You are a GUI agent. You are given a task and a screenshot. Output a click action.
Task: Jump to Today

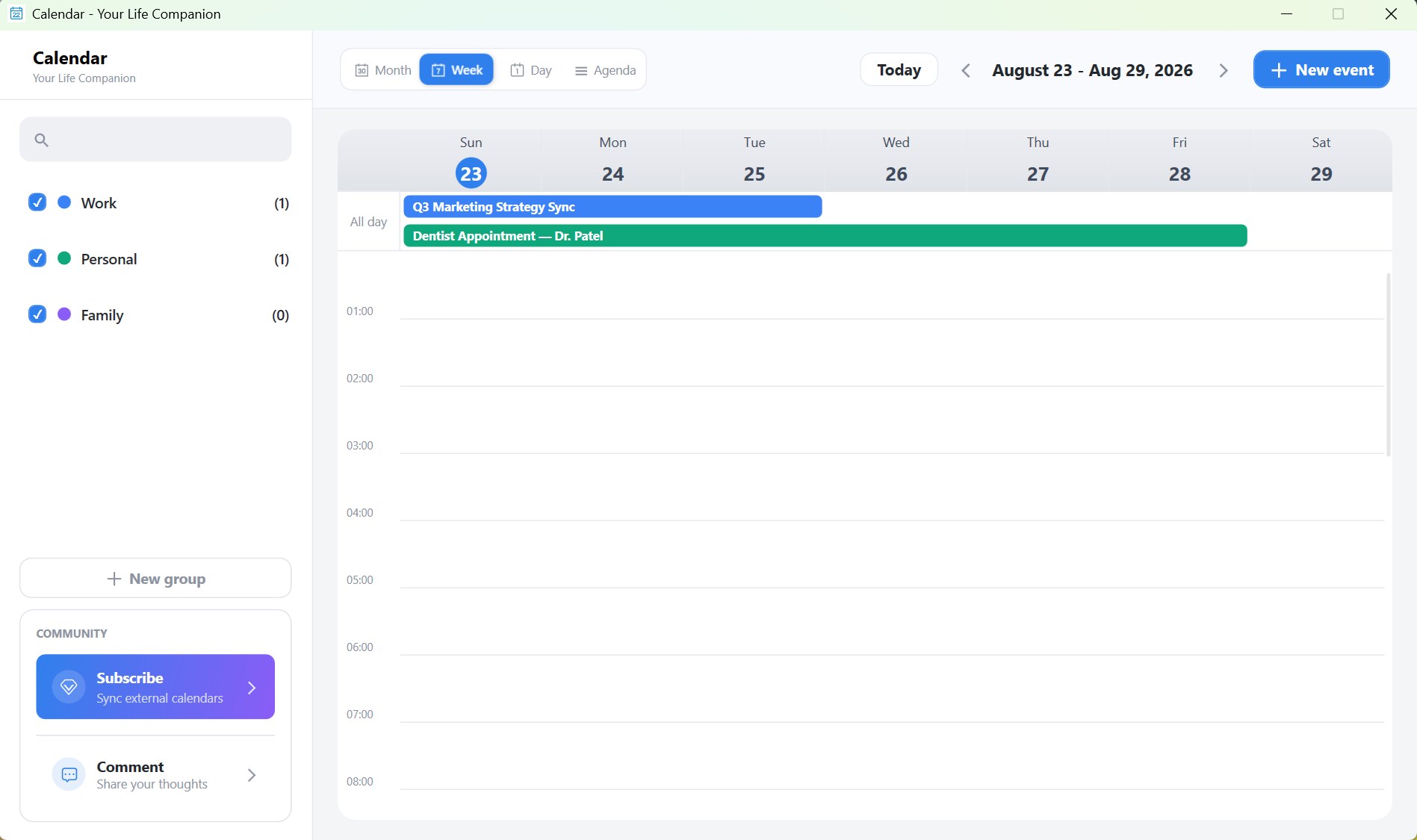[x=899, y=70]
